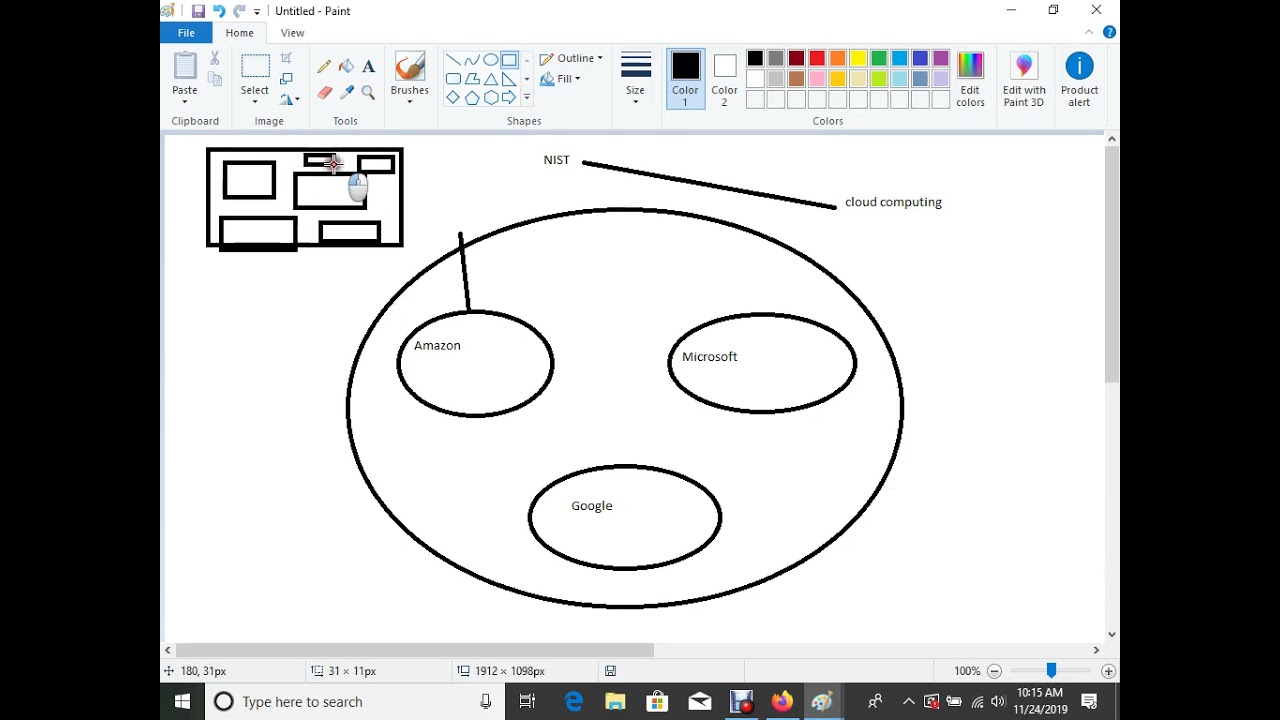The height and width of the screenshot is (720, 1280).
Task: Select the Text tool
Action: pos(369,67)
